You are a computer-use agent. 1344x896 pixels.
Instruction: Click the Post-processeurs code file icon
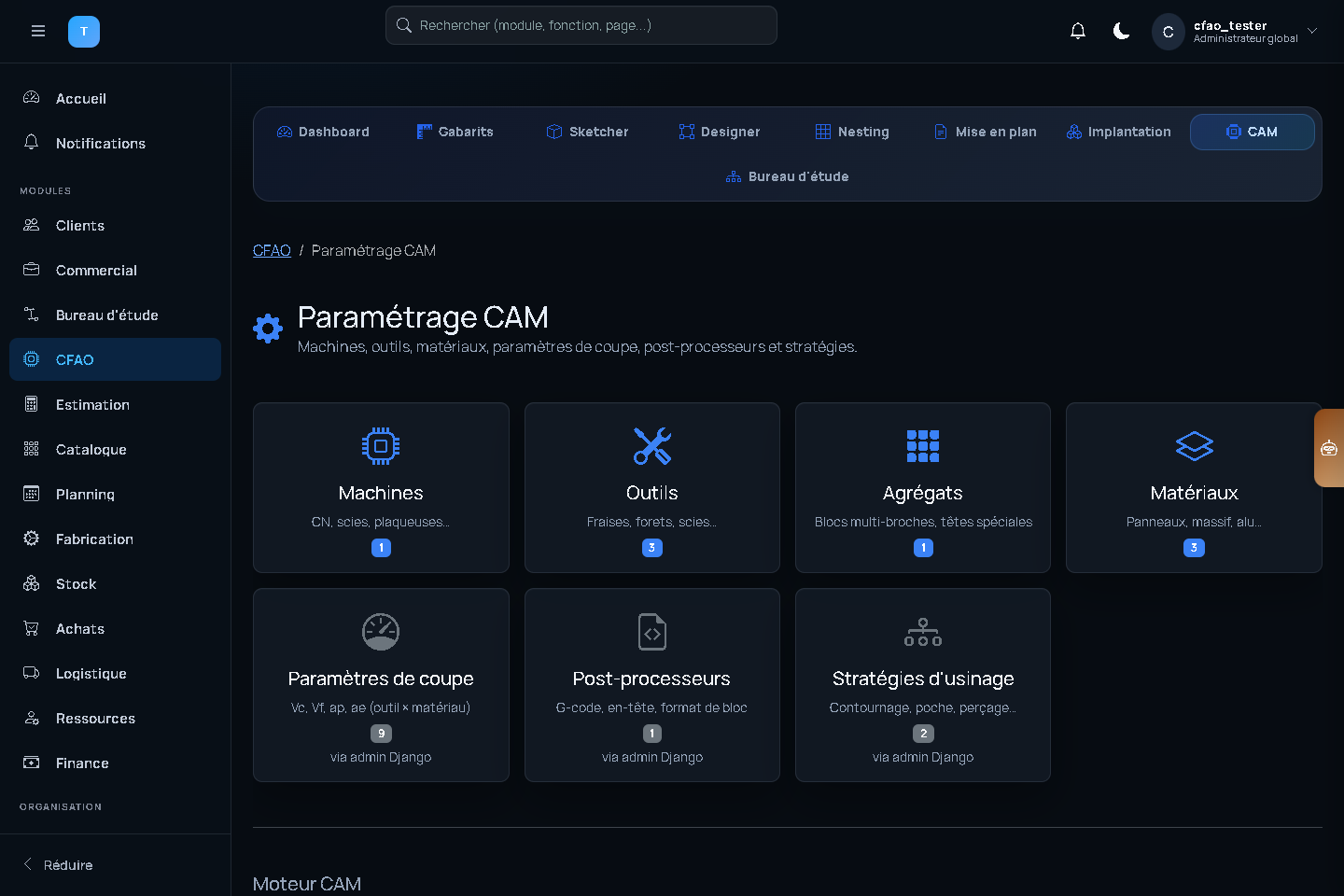(652, 632)
